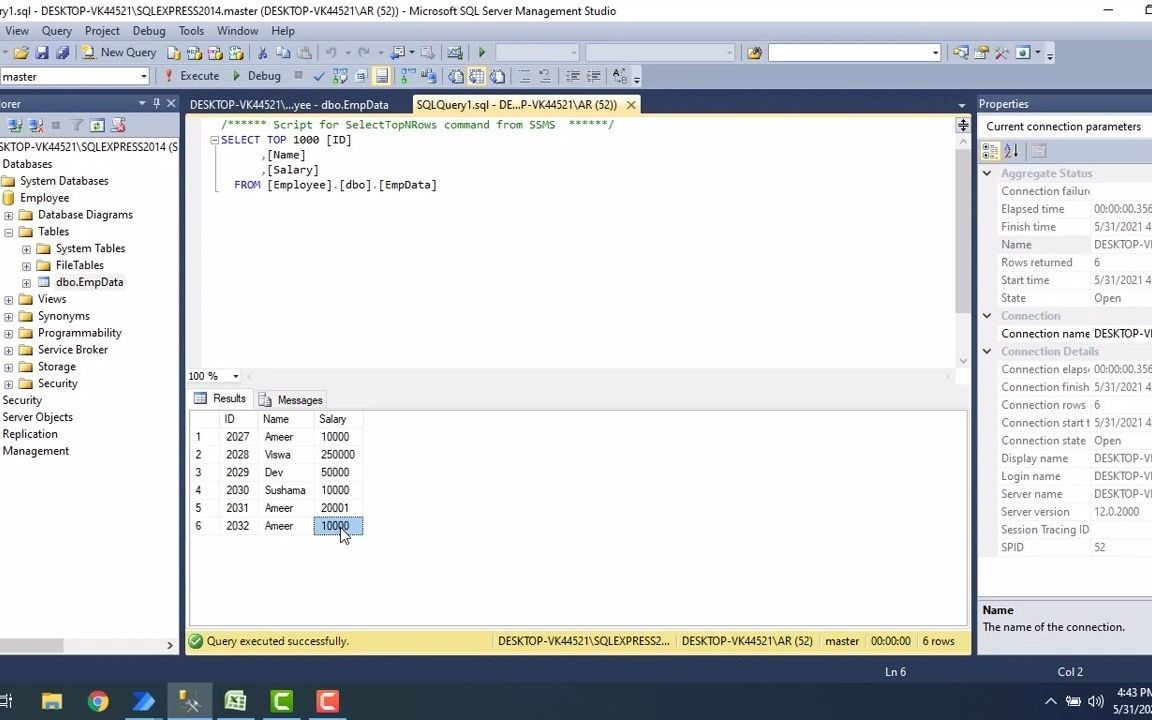Collapse the Aggregate Status section
The width and height of the screenshot is (1152, 720).
click(987, 173)
